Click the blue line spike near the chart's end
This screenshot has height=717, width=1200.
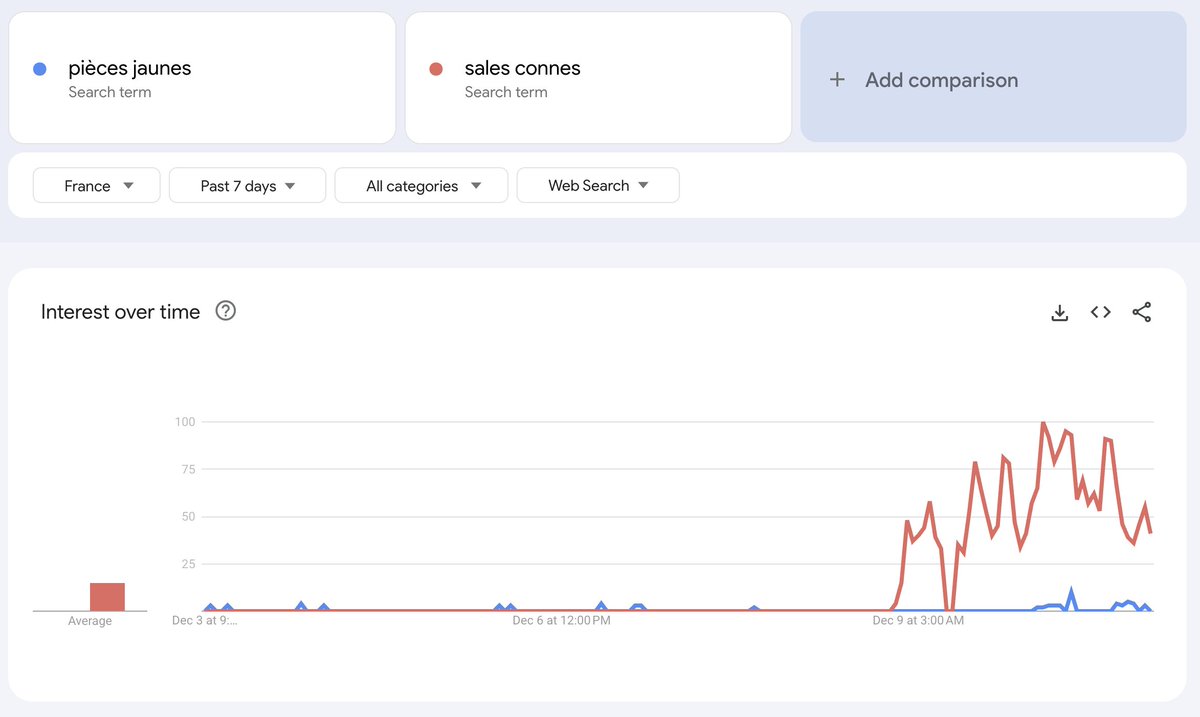point(1071,592)
